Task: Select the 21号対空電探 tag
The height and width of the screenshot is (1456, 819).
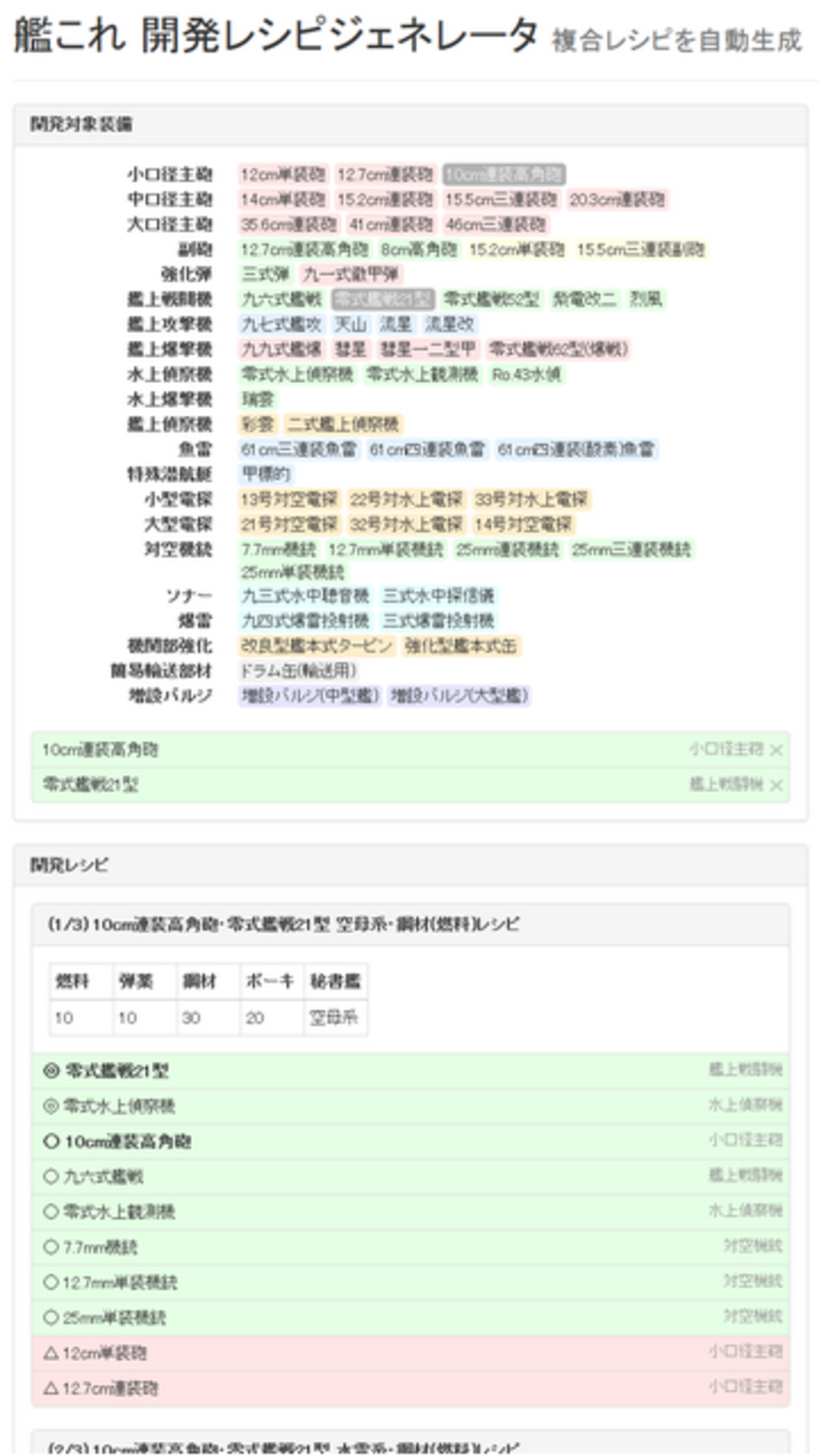Action: coord(290,524)
